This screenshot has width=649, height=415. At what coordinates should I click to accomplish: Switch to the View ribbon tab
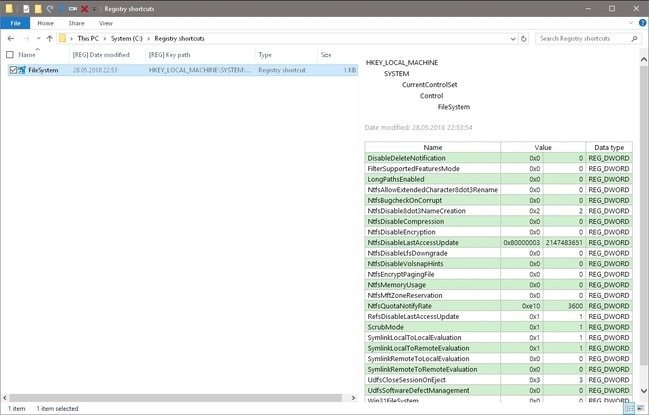pos(104,22)
